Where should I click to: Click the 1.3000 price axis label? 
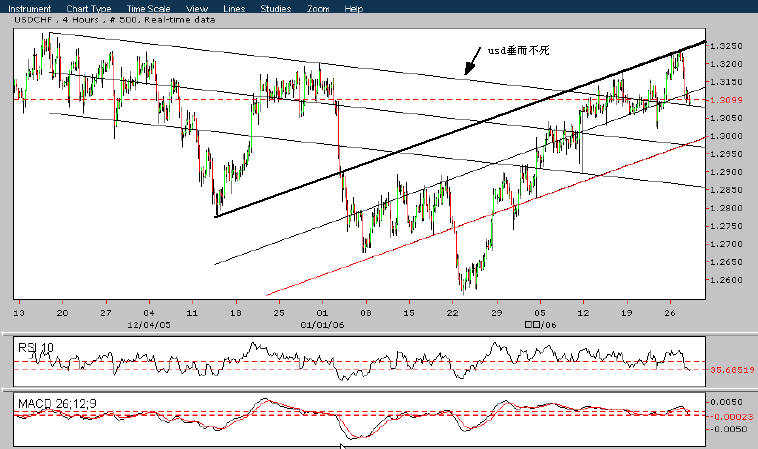[x=726, y=136]
